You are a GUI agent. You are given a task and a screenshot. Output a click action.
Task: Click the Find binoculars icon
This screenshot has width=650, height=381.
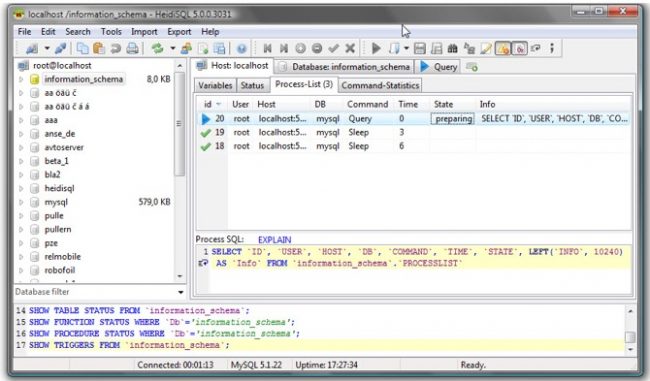(x=453, y=49)
